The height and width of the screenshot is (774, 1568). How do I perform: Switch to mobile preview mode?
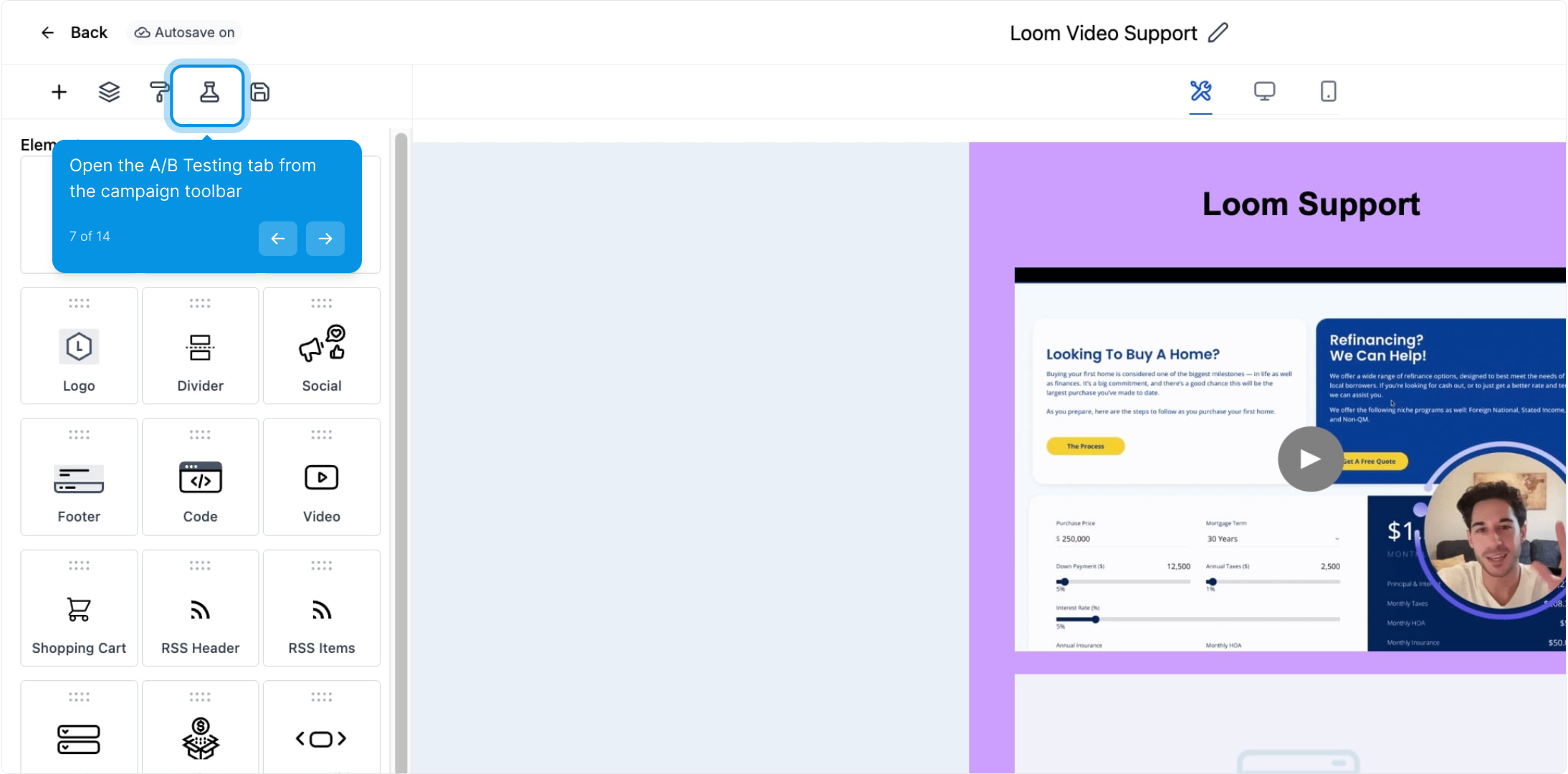coord(1328,92)
